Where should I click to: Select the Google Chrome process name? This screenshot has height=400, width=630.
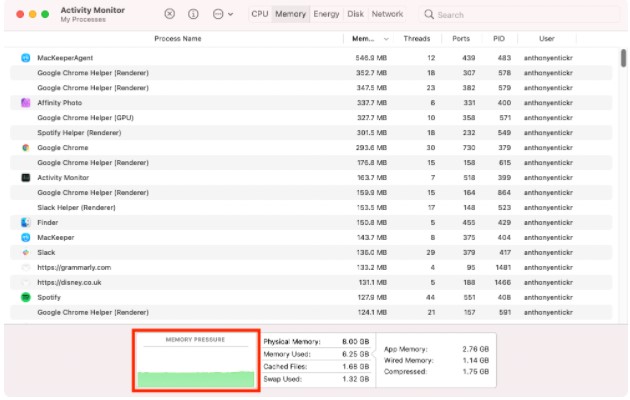[63, 148]
